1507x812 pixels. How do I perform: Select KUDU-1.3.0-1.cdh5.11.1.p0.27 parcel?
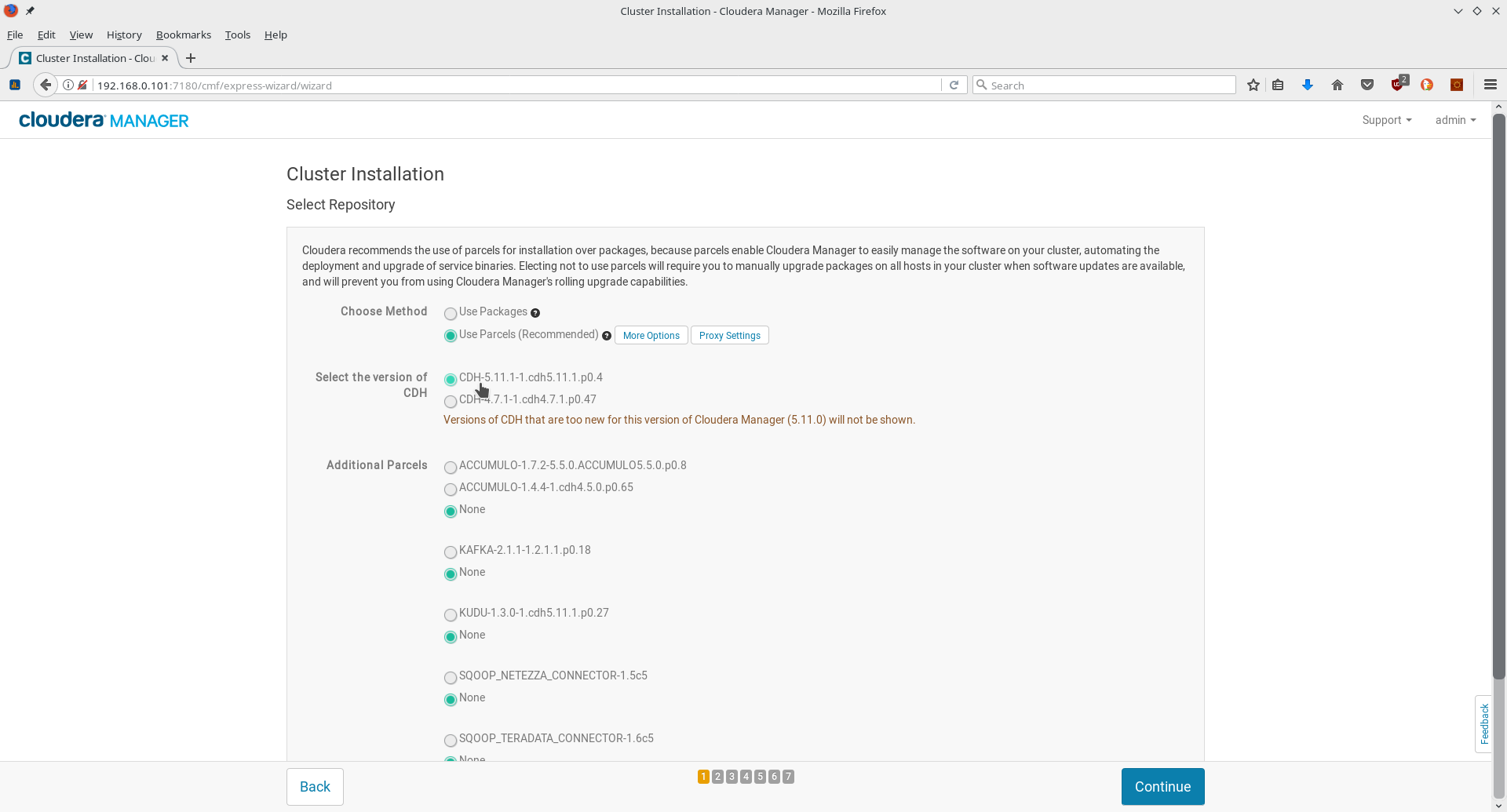click(x=451, y=615)
